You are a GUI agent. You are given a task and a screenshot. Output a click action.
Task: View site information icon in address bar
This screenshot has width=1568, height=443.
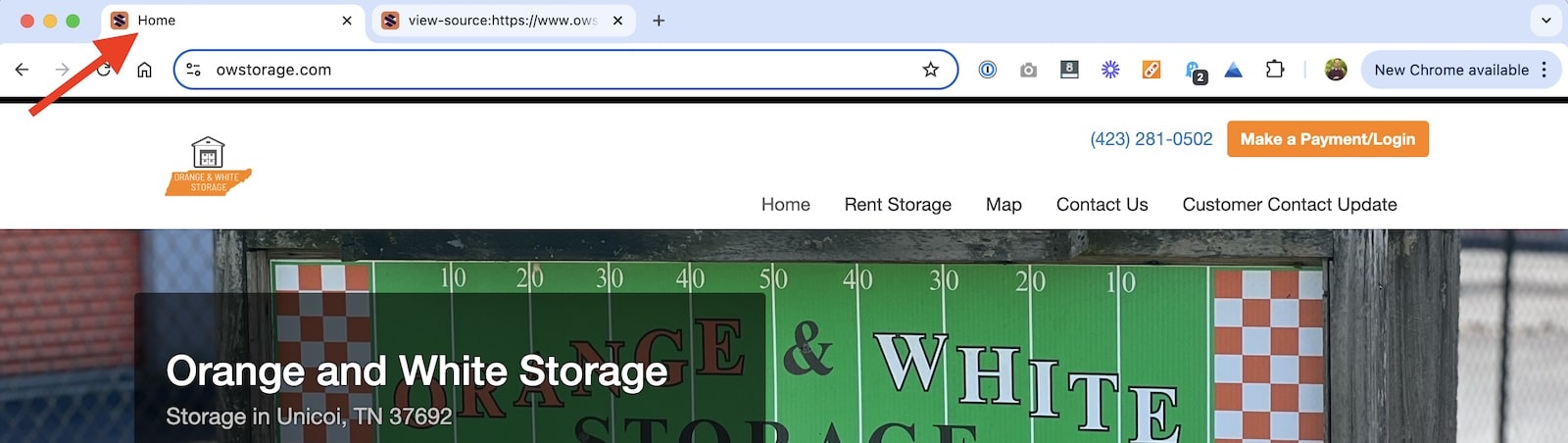pos(194,70)
